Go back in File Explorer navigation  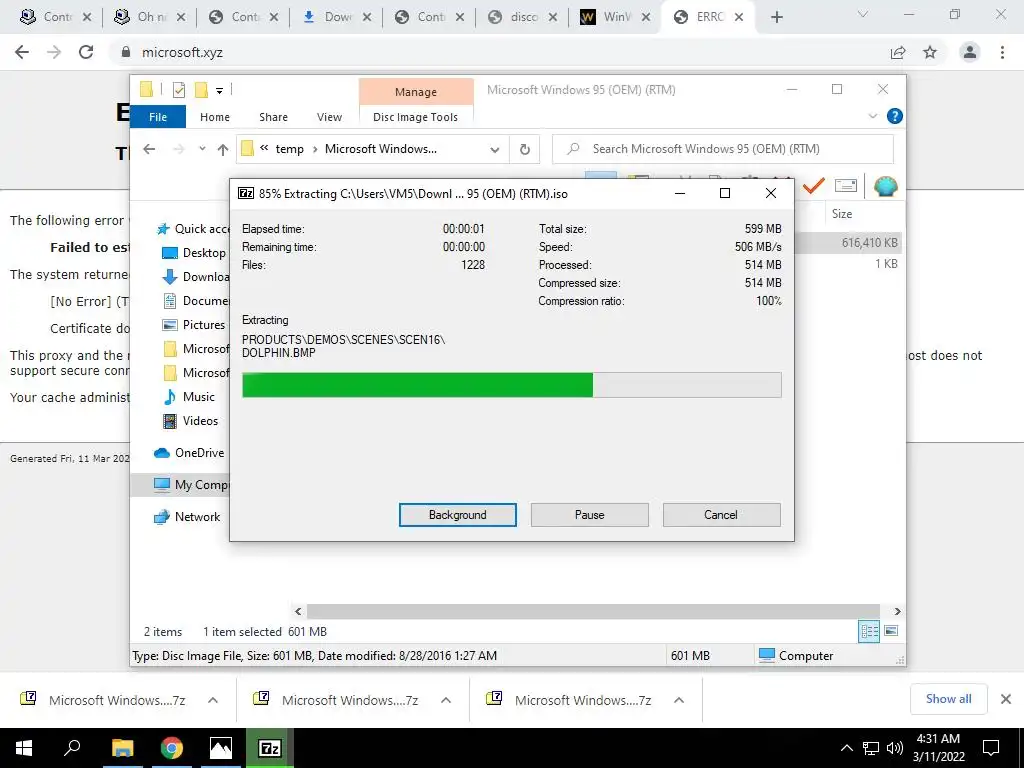[150, 149]
